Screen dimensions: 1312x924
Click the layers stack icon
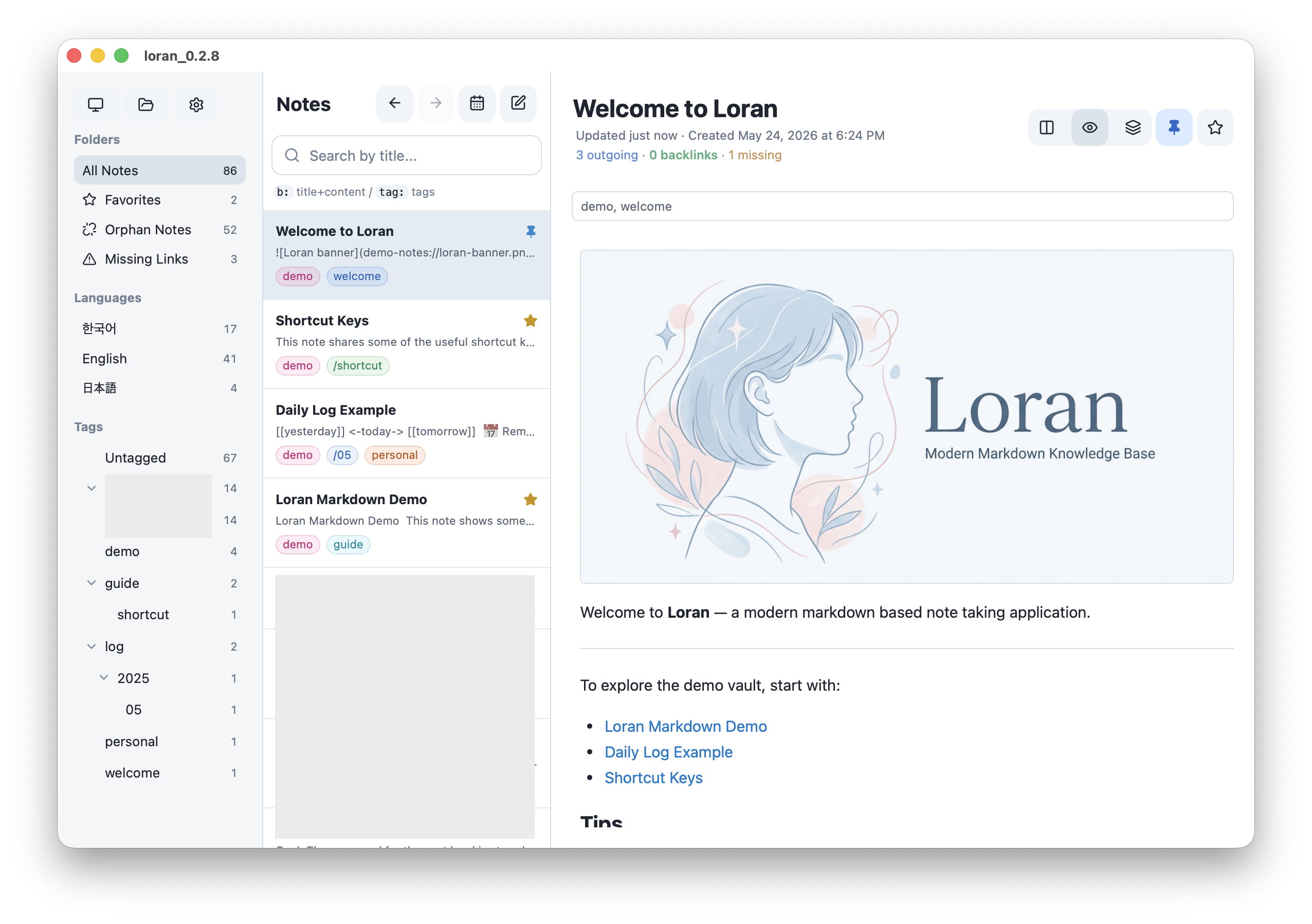pyautogui.click(x=1132, y=127)
